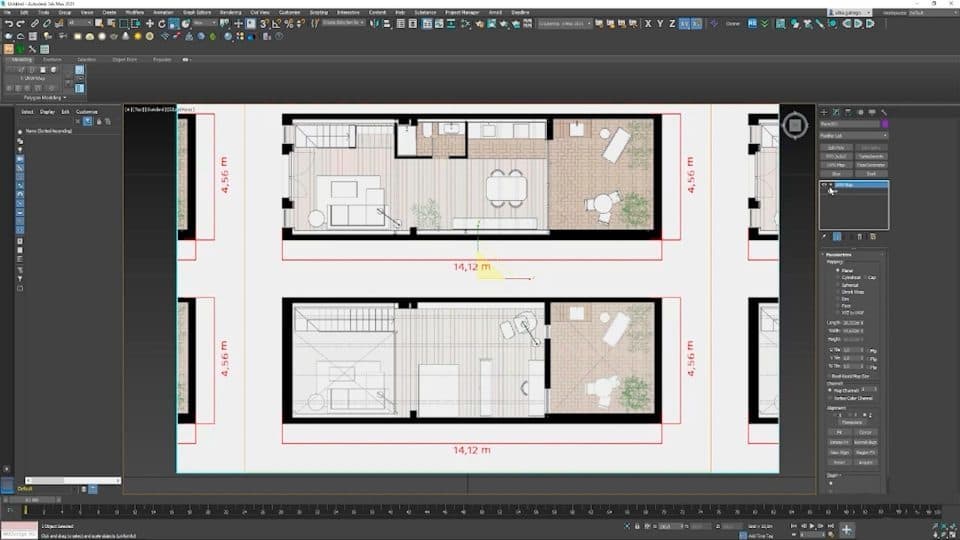Open the Graph Editors menu
Viewport: 960px width, 540px height.
197,12
